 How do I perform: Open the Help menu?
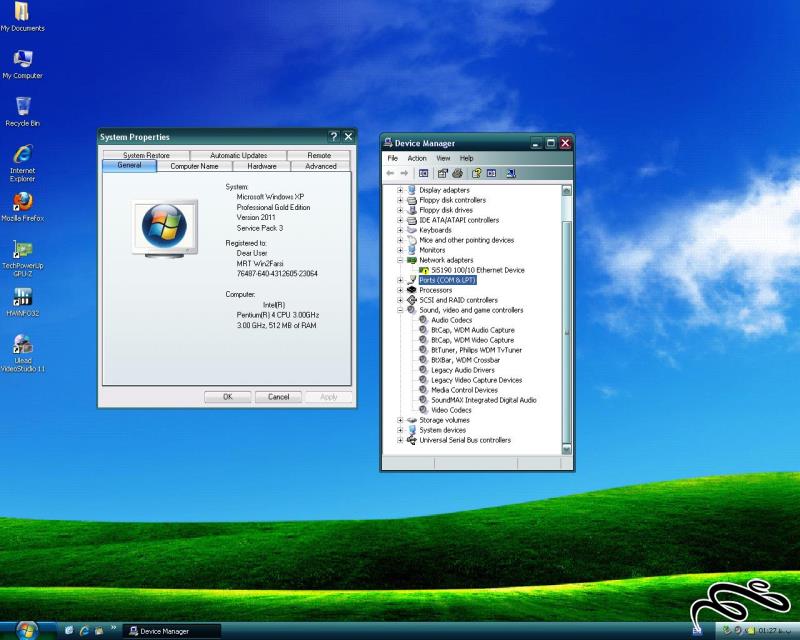(x=466, y=158)
